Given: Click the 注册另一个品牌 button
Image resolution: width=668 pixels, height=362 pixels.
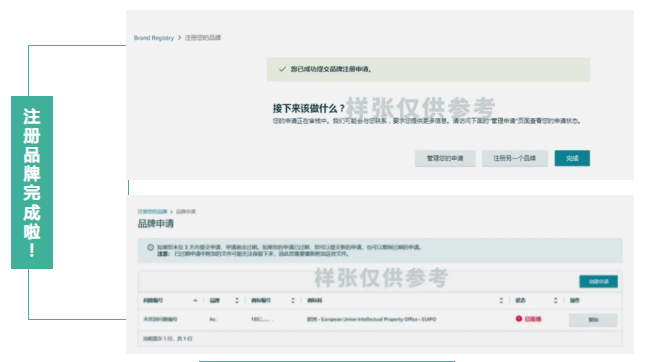Looking at the screenshot, I should pos(515,158).
